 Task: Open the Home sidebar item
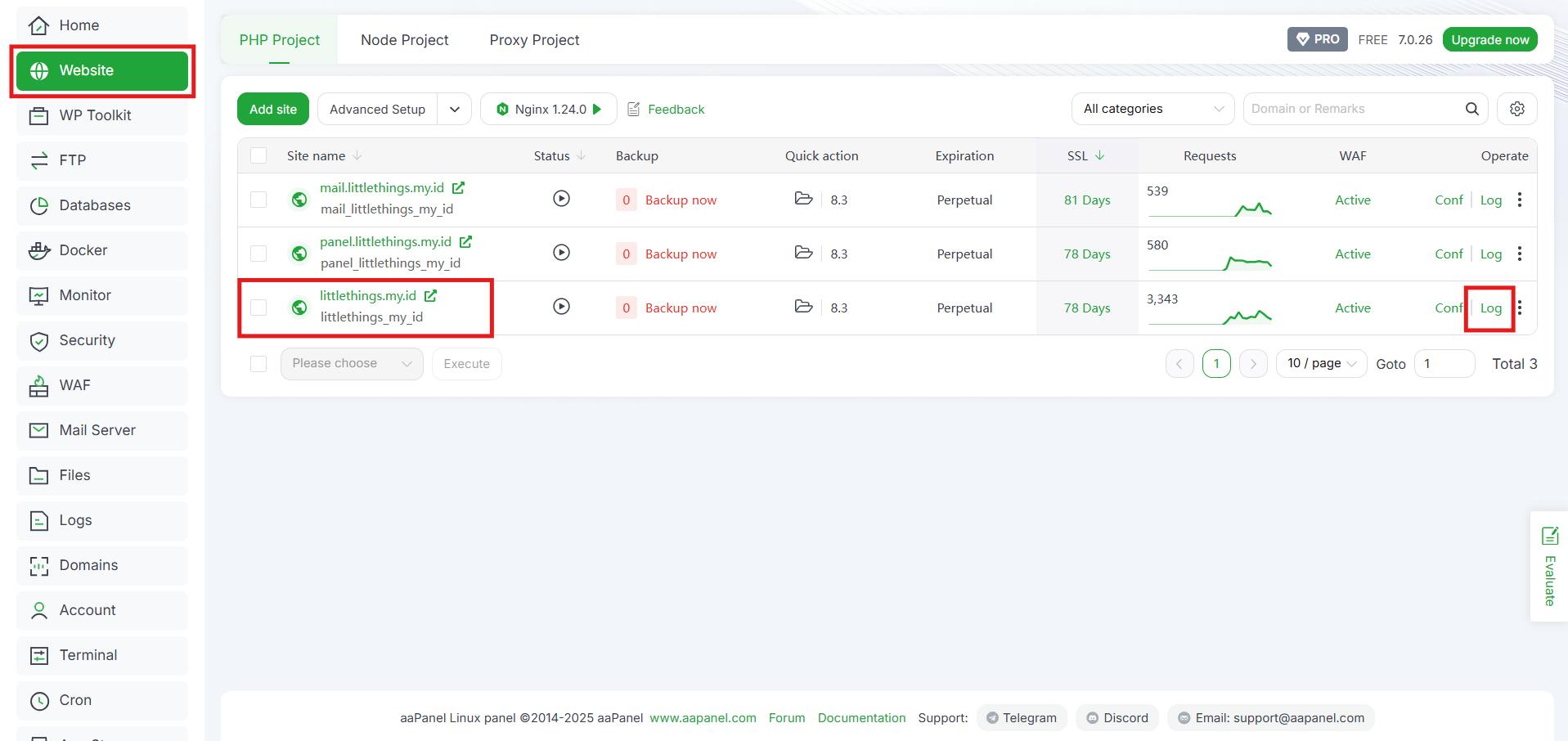pyautogui.click(x=101, y=25)
